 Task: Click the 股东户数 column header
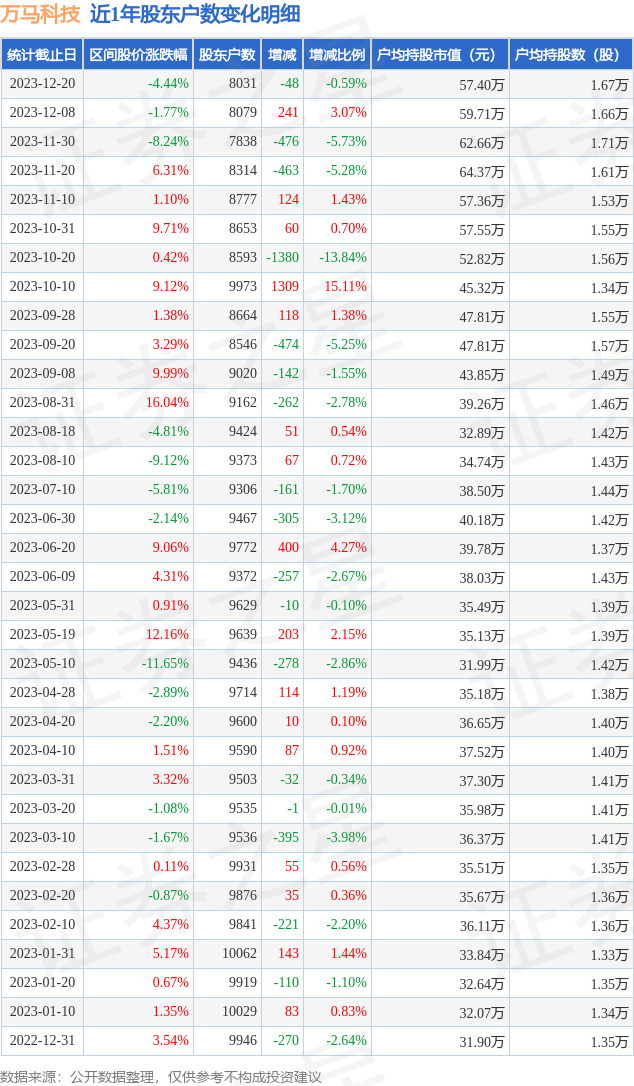click(x=227, y=55)
